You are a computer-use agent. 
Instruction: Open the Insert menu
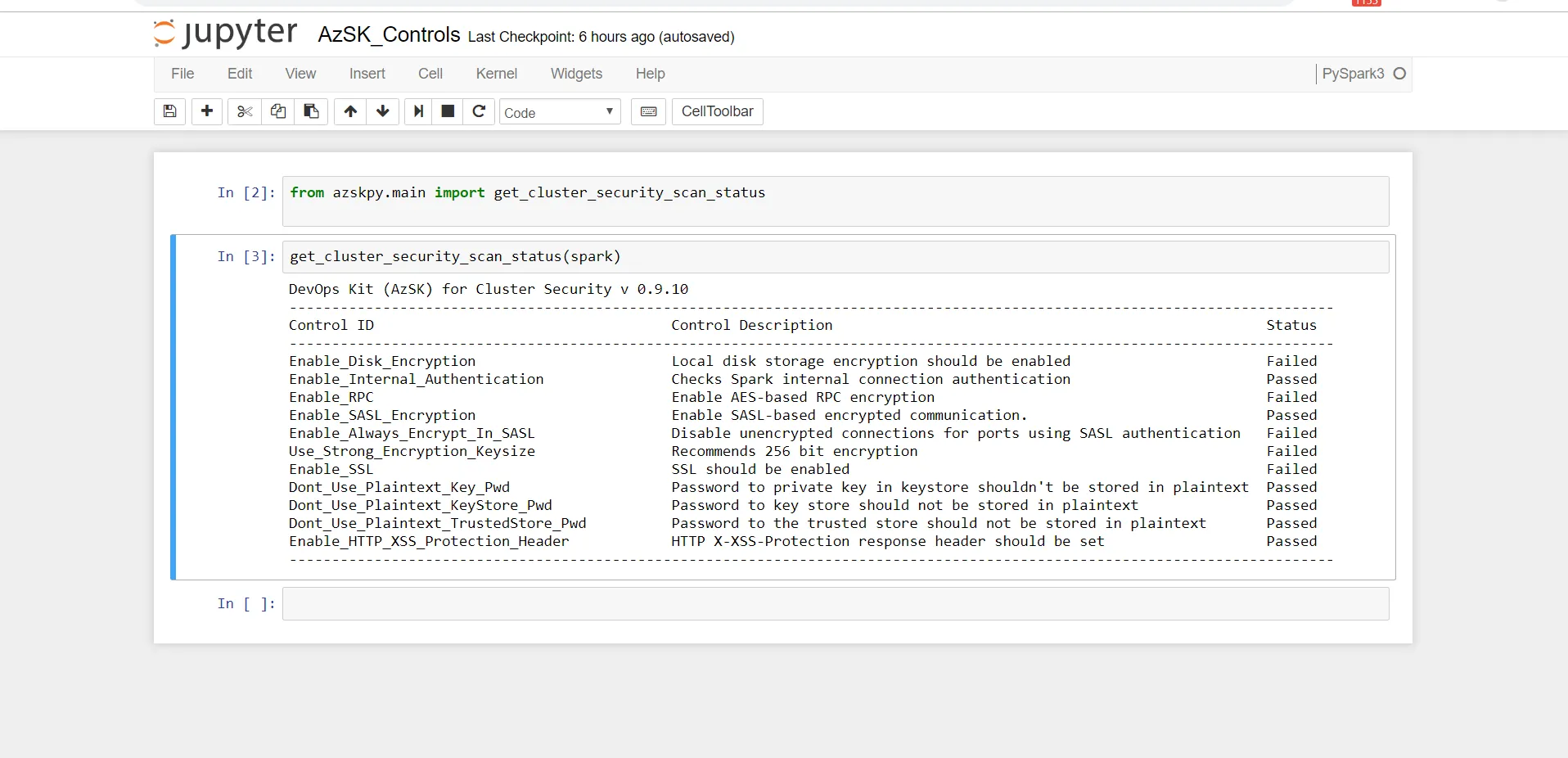[367, 74]
